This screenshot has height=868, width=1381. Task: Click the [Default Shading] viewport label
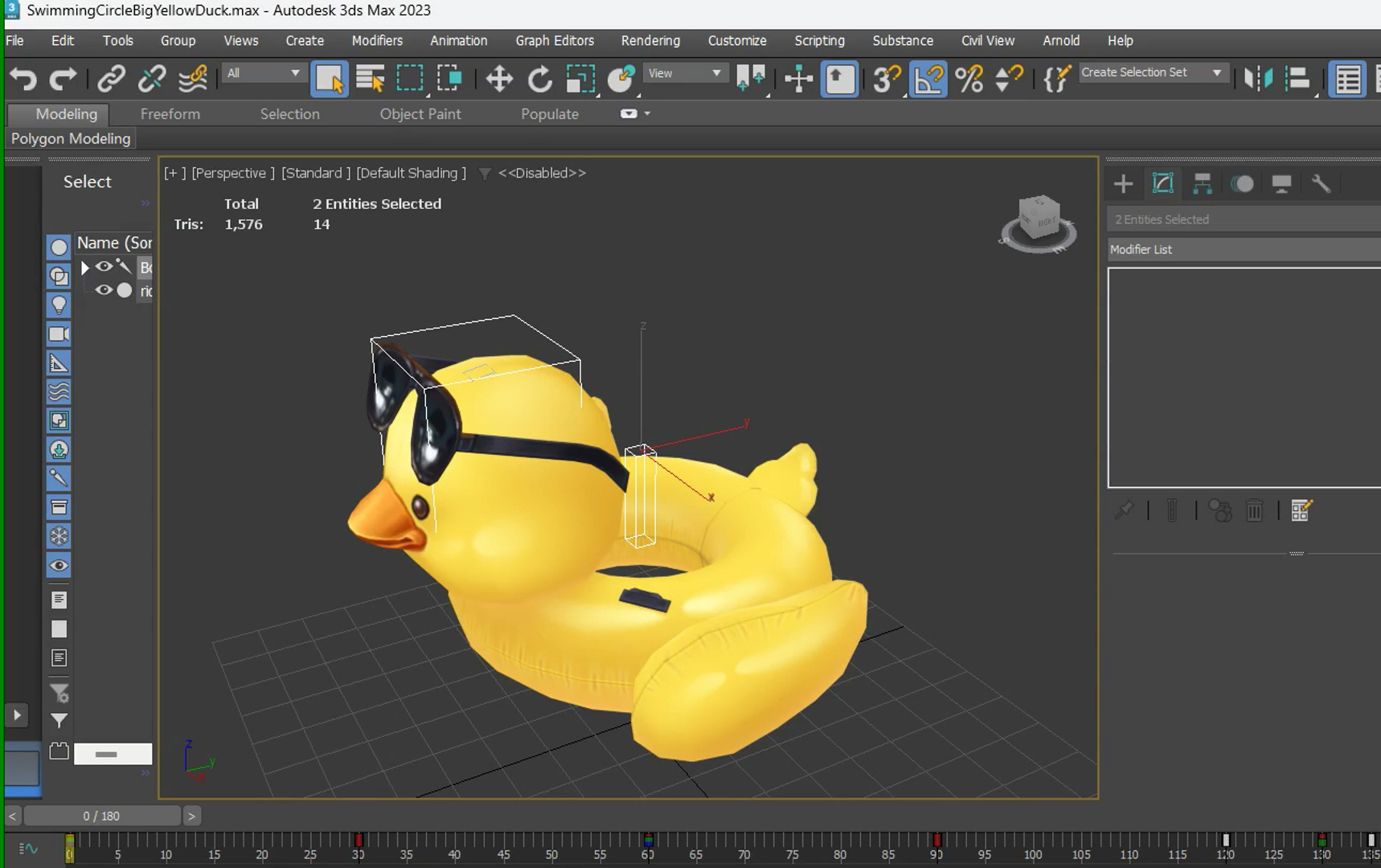click(411, 173)
